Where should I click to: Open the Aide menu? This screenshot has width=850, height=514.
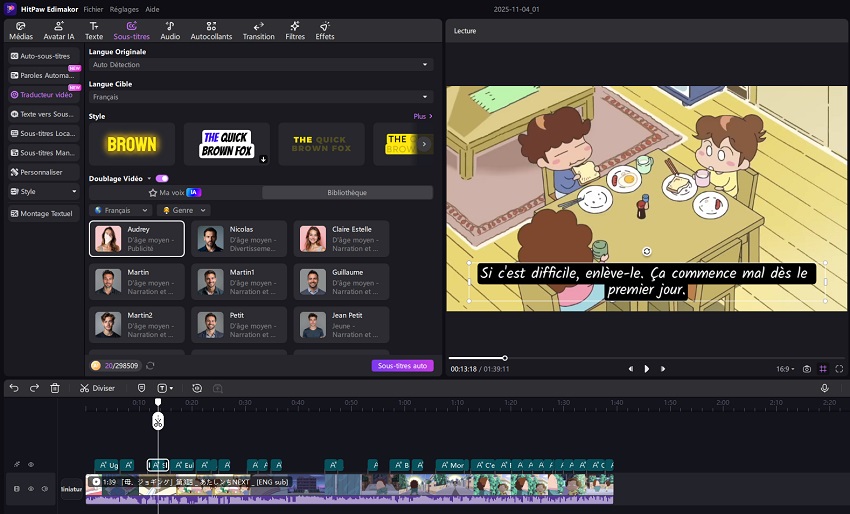coord(152,9)
